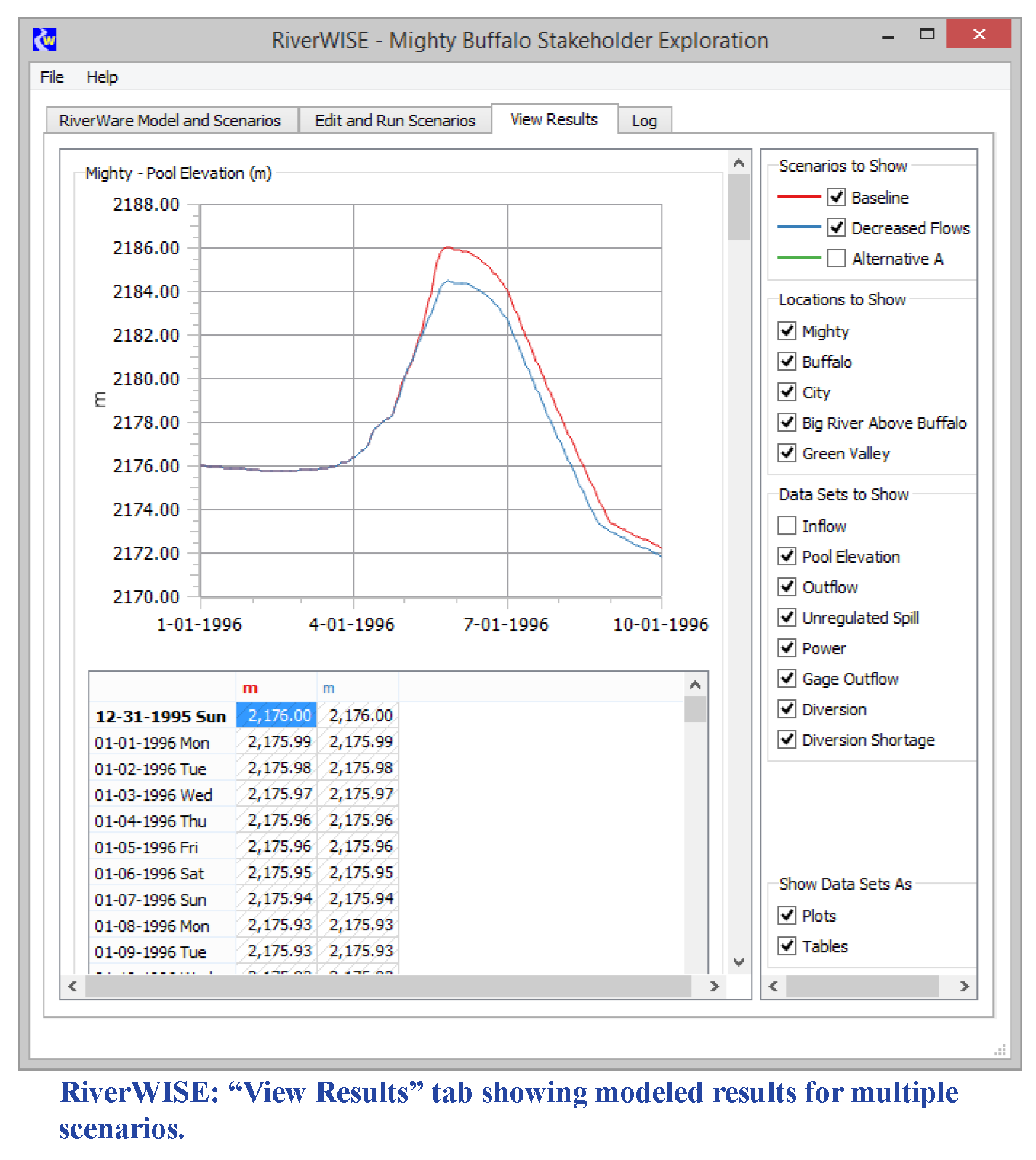Click the plot panel scroll down arrow

[x=739, y=962]
